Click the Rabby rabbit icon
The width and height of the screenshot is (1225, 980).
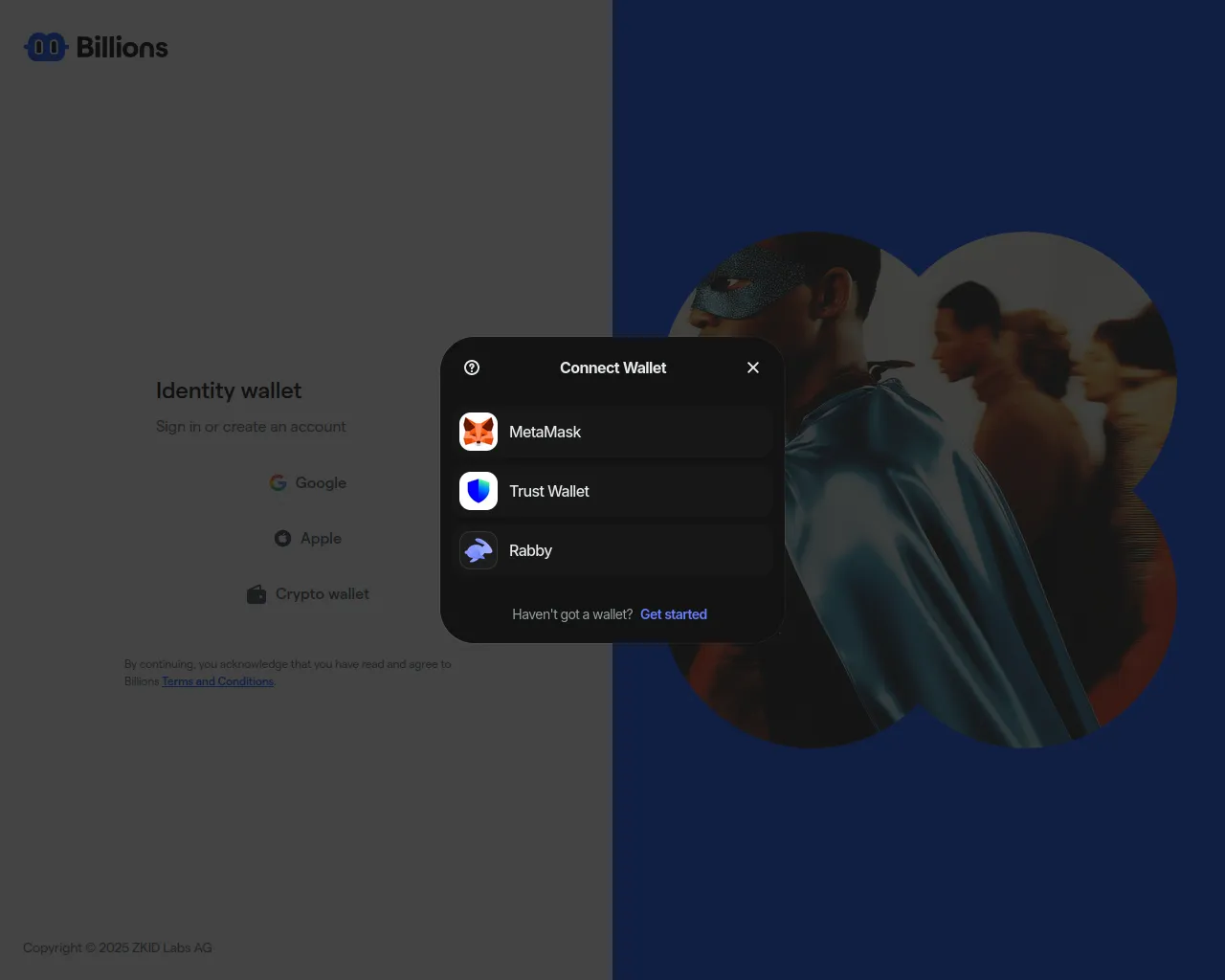click(479, 550)
